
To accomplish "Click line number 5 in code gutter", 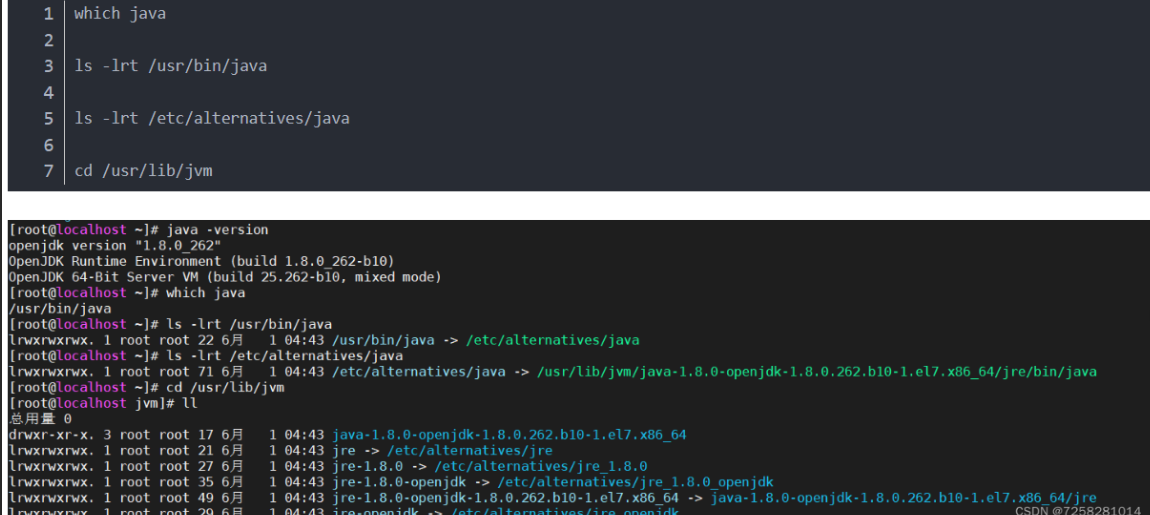I will [48, 118].
